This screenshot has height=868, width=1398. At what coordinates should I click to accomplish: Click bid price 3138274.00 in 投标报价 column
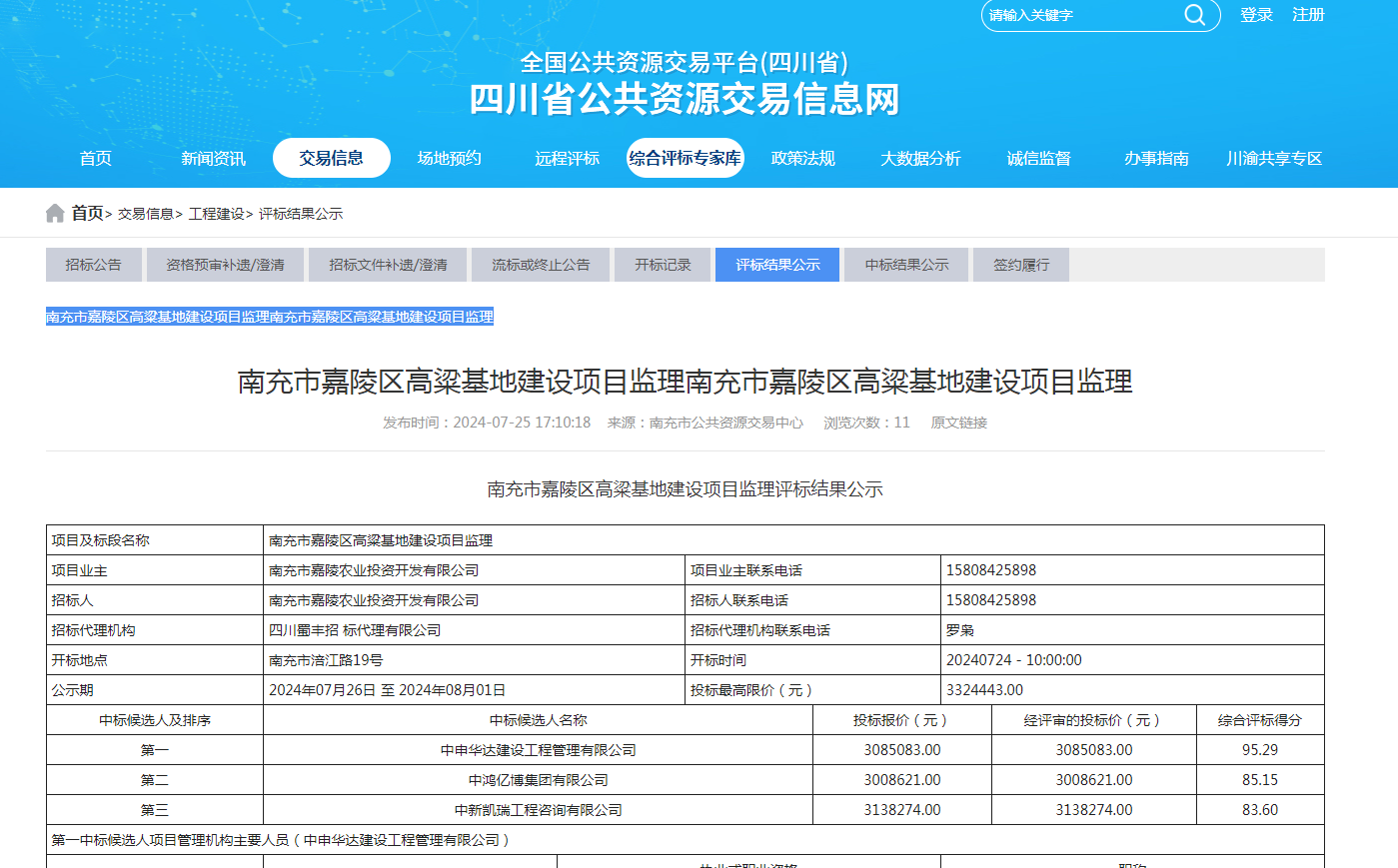(902, 810)
